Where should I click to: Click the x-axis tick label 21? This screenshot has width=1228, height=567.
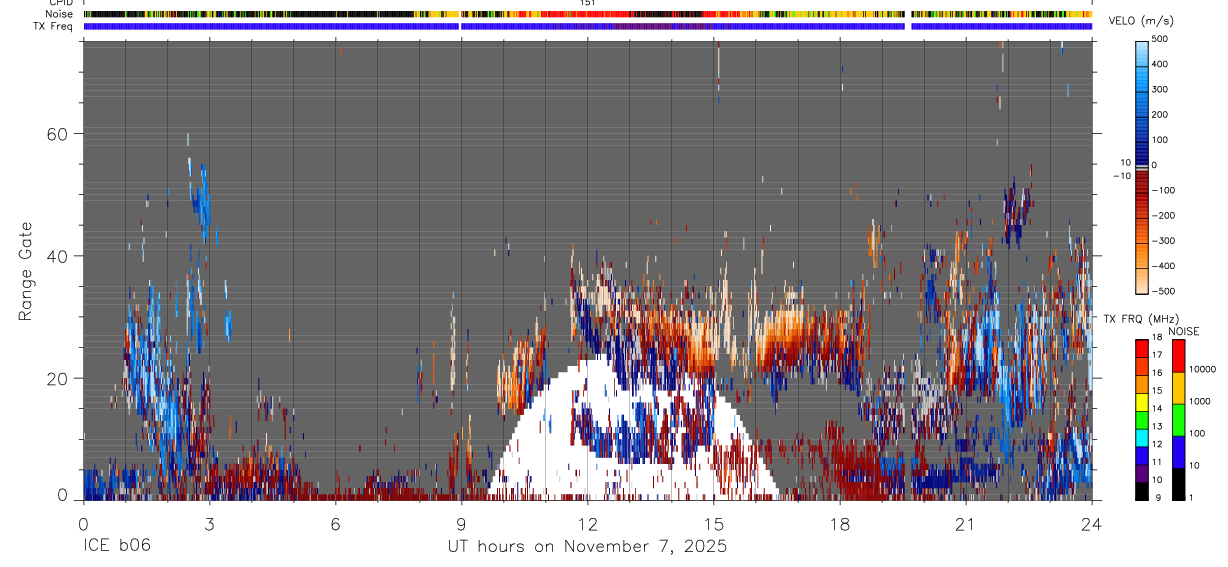(x=966, y=524)
